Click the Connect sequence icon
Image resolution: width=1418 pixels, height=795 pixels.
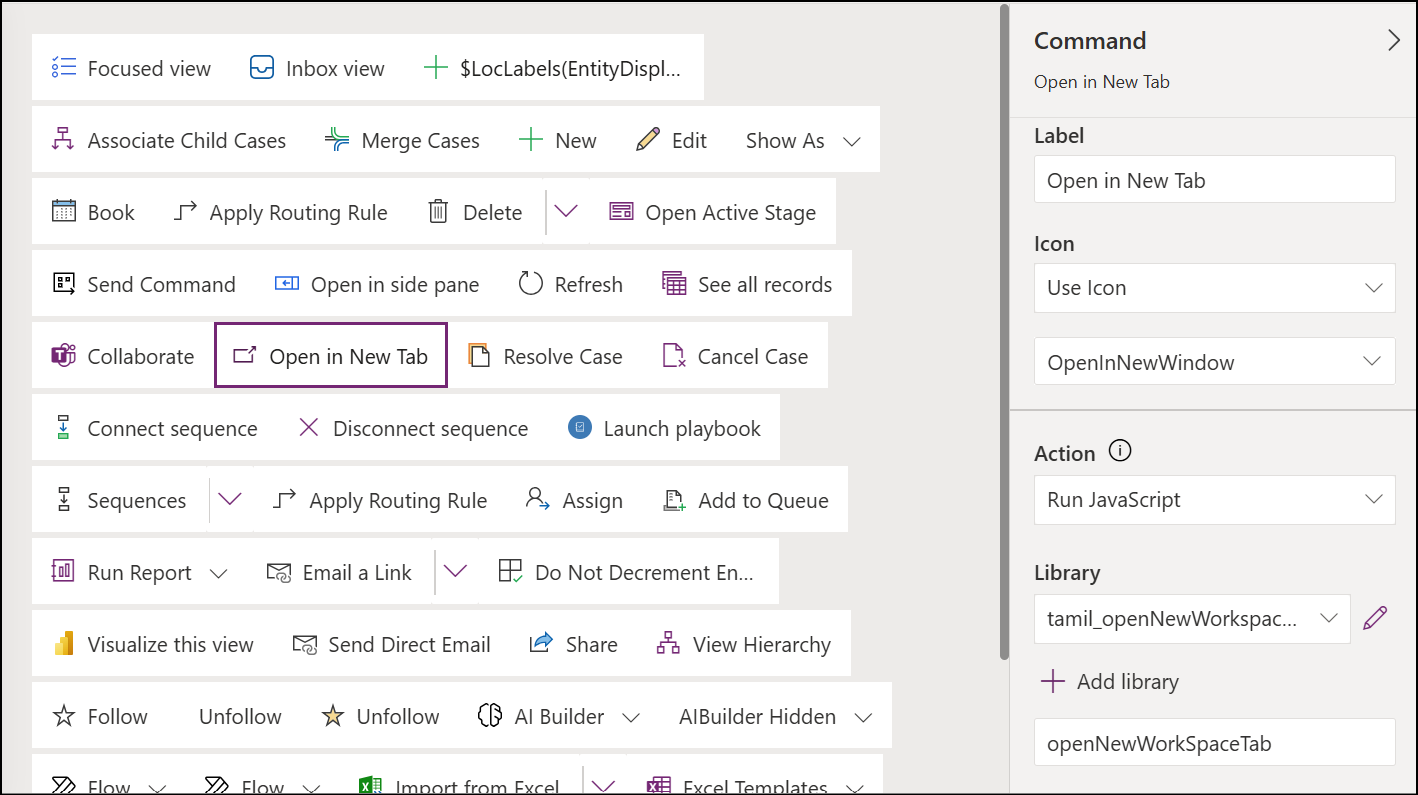coord(64,428)
